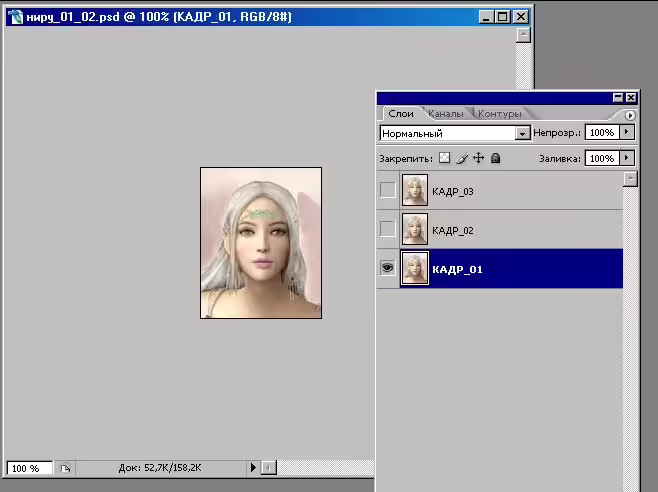Click the portrait image on the canvas

(261, 243)
